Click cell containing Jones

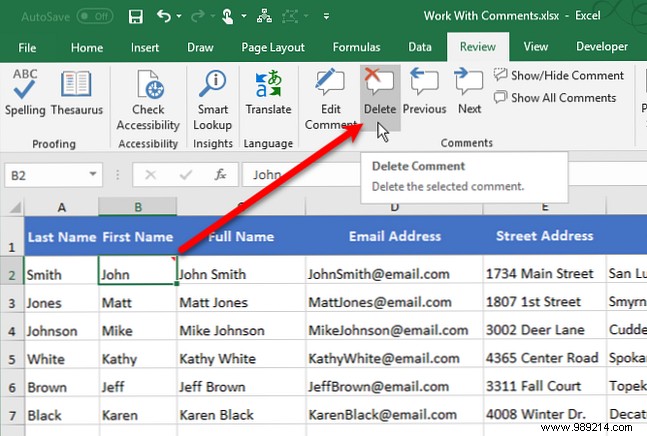pos(61,298)
